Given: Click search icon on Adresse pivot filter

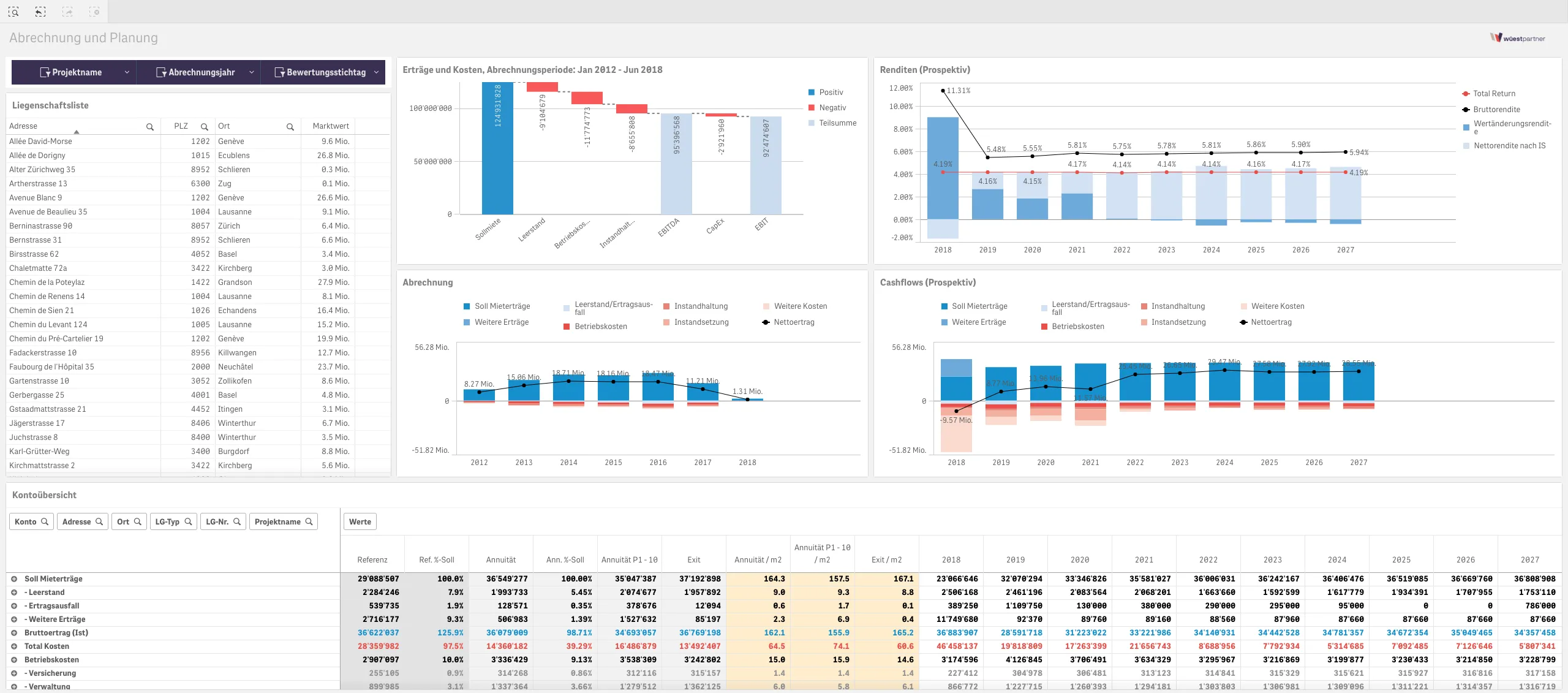Looking at the screenshot, I should click(99, 521).
